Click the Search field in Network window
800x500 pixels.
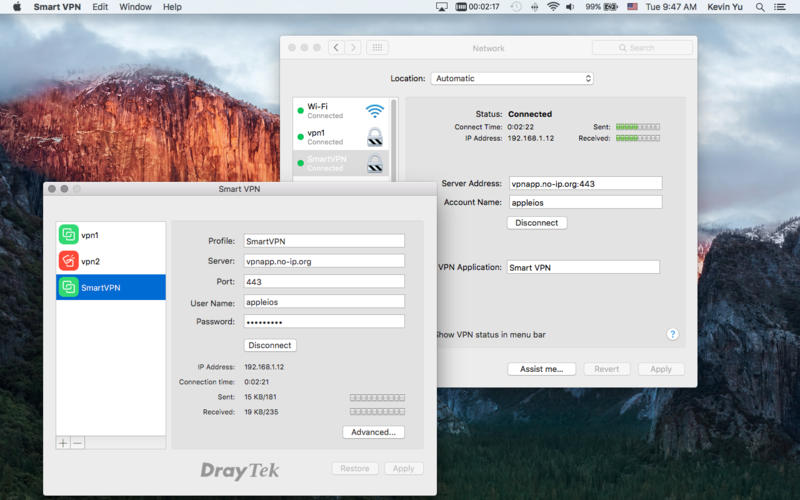pyautogui.click(x=642, y=47)
